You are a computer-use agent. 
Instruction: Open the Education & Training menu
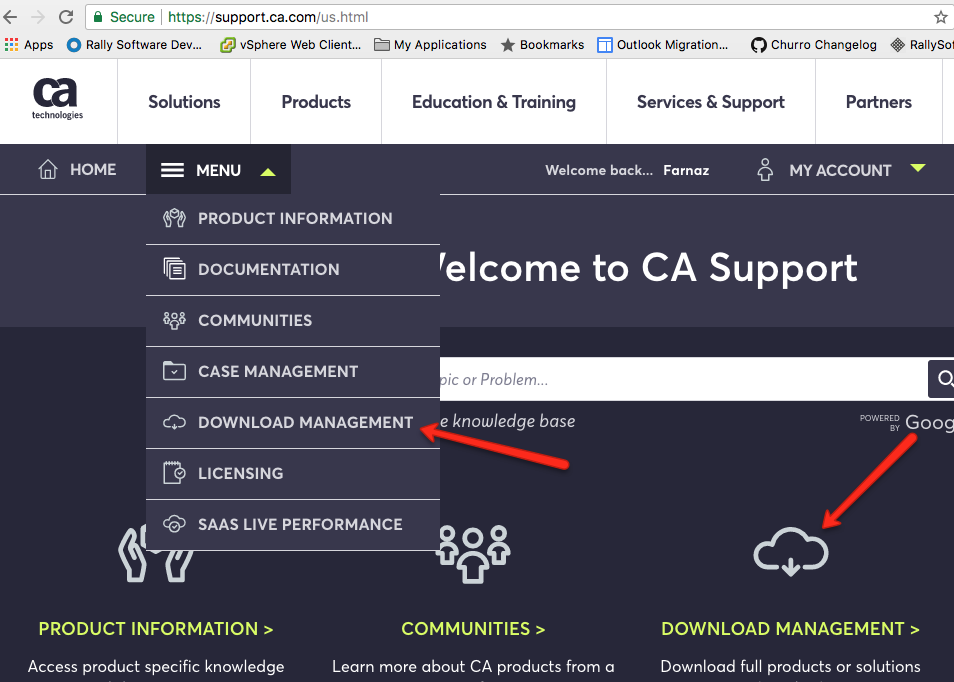[x=494, y=102]
